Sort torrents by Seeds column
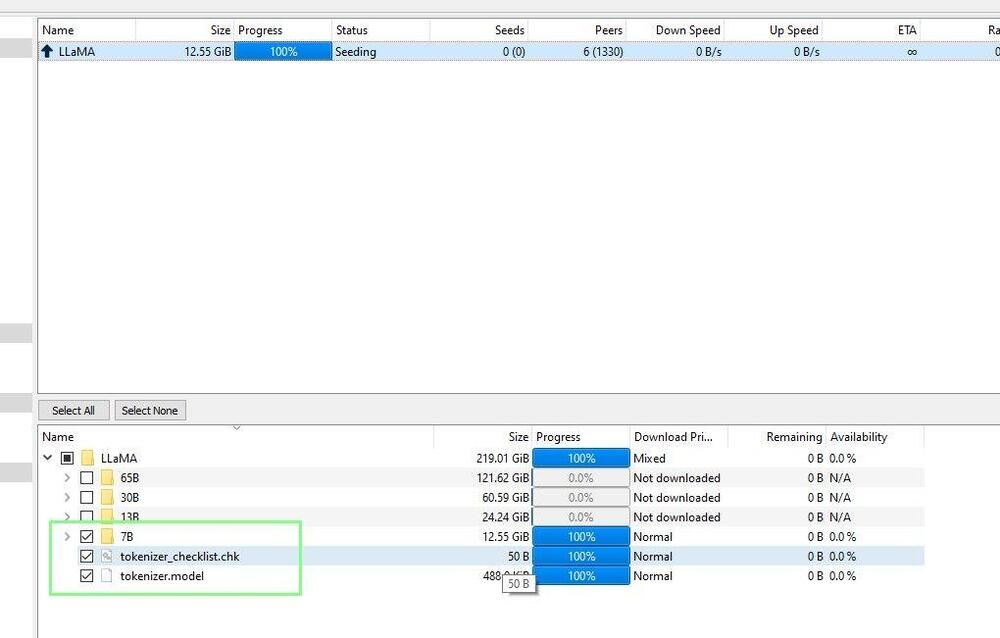Image resolution: width=1000 pixels, height=638 pixels. click(x=479, y=30)
